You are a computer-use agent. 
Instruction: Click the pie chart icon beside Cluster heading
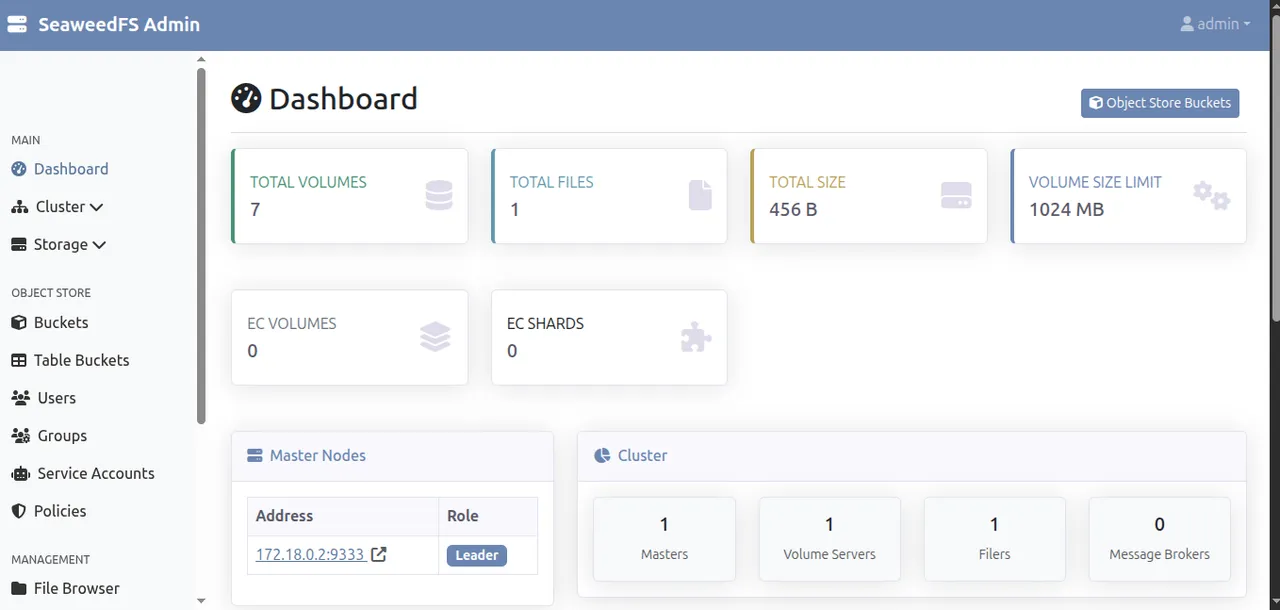(602, 456)
